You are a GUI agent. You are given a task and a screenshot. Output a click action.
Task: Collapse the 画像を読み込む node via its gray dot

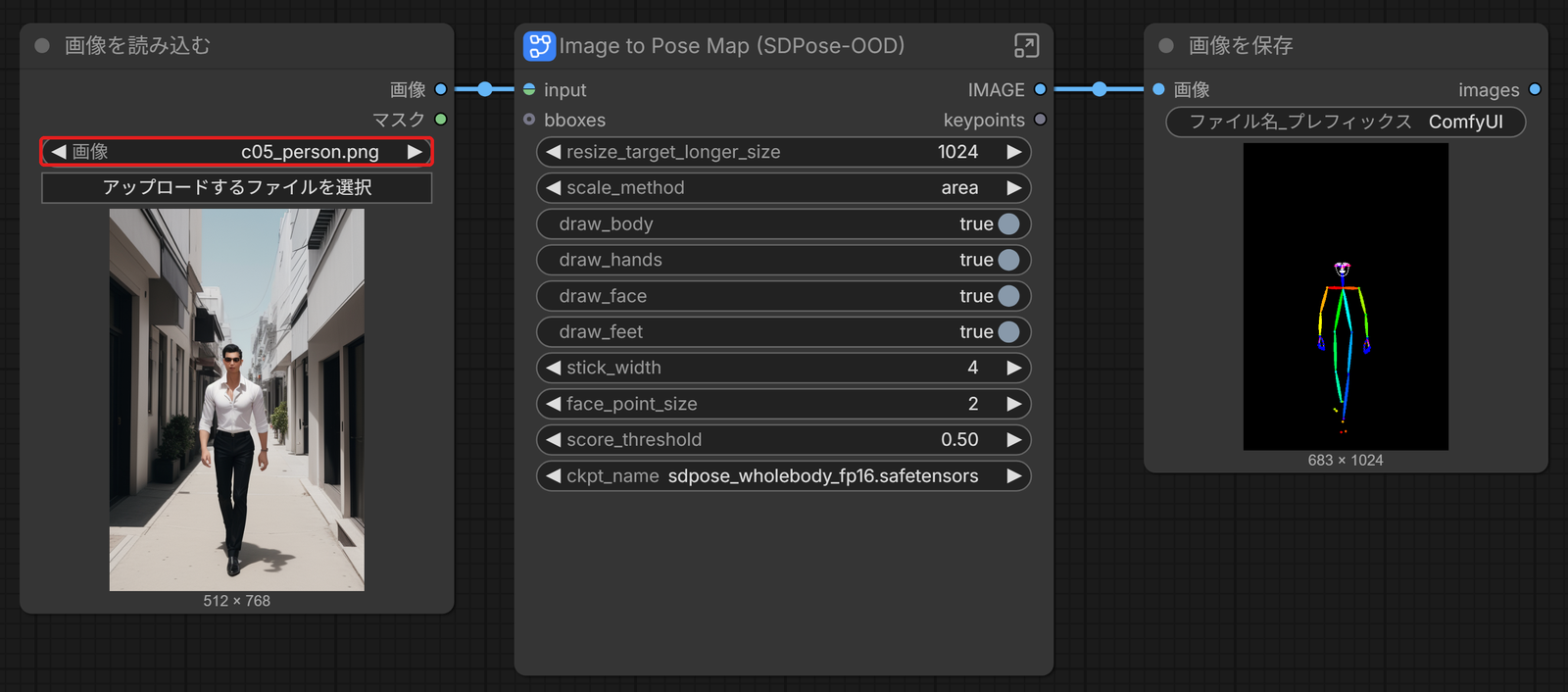(42, 46)
